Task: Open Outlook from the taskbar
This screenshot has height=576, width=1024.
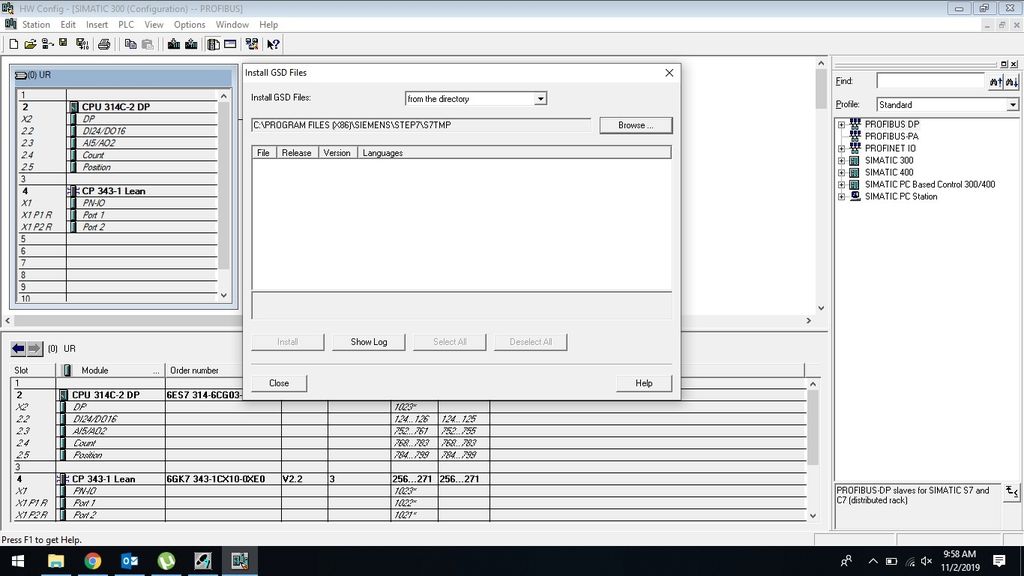Action: (x=129, y=561)
